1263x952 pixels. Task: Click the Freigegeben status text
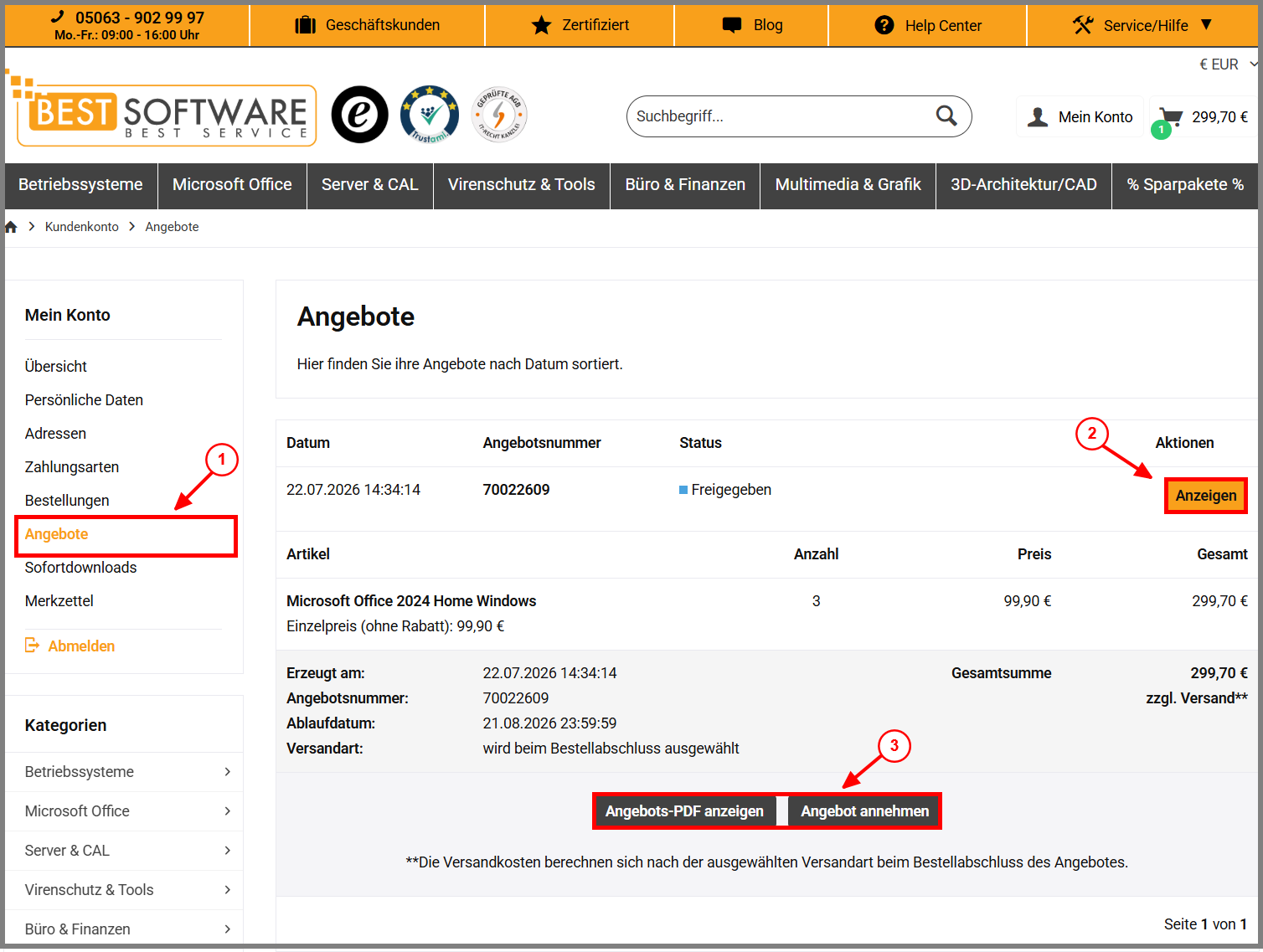click(x=731, y=490)
